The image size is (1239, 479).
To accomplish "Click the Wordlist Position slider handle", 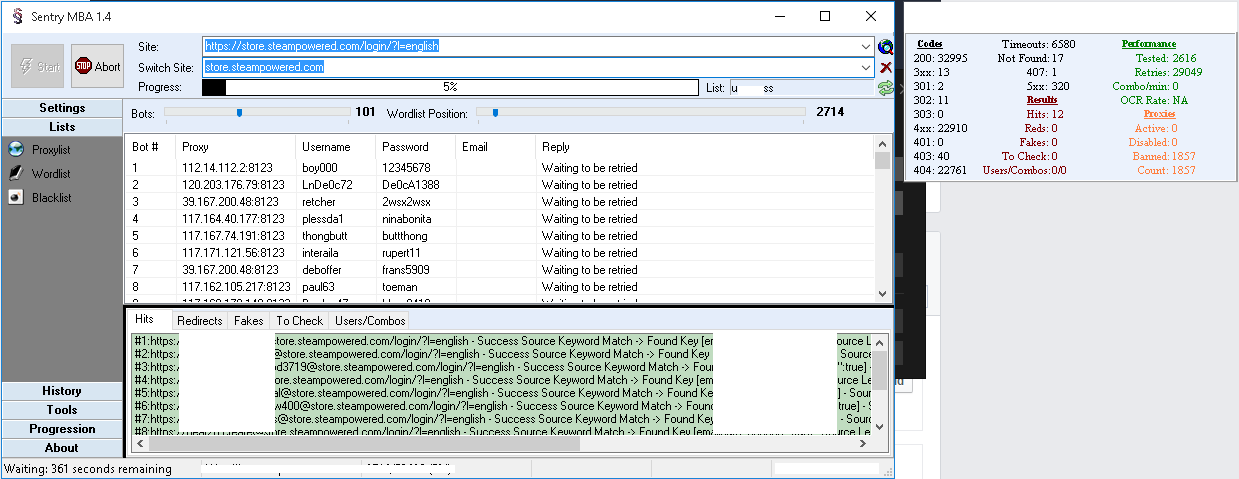I will 495,113.
